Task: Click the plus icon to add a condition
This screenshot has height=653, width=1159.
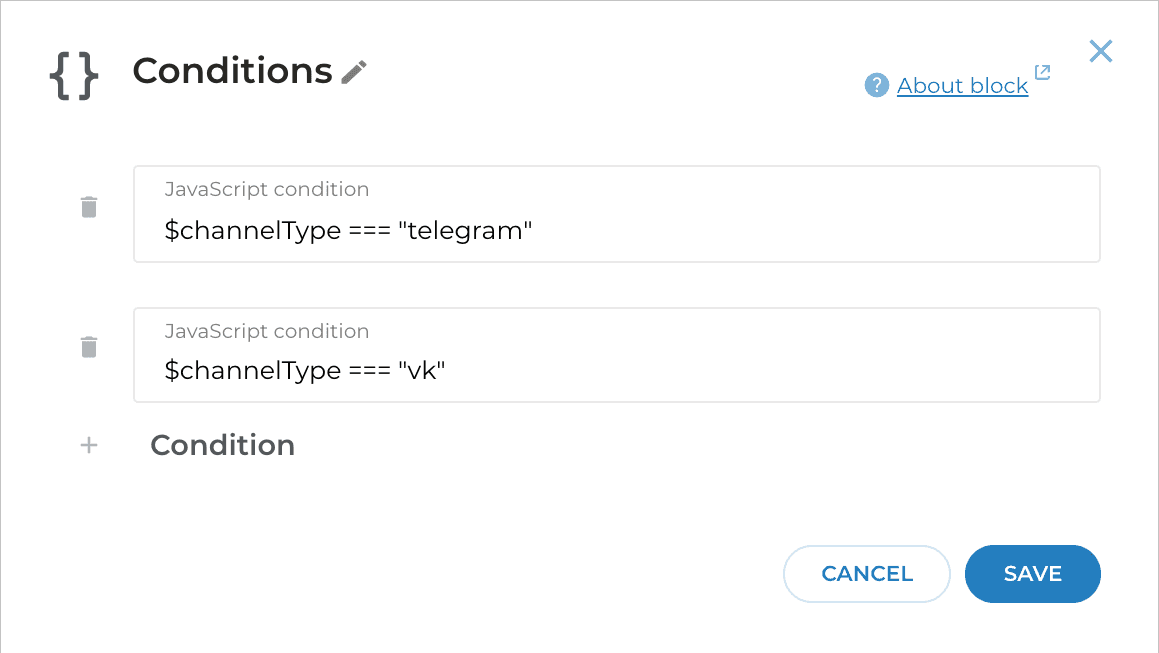Action: [x=88, y=445]
